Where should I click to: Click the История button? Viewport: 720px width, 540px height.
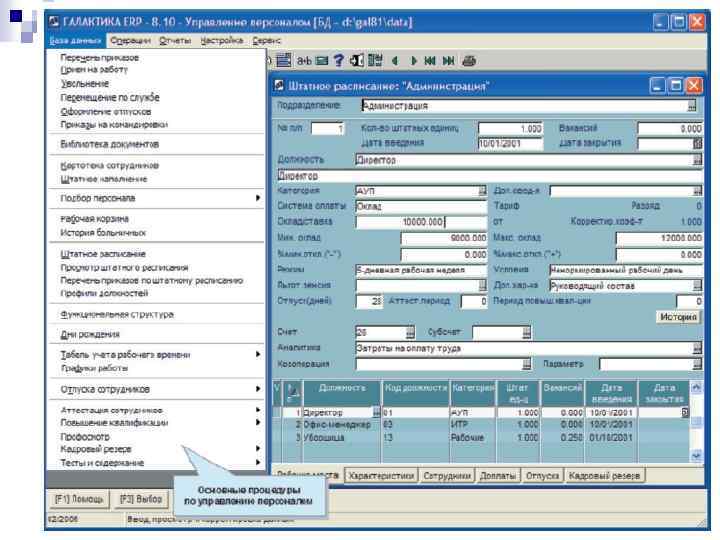click(x=678, y=317)
